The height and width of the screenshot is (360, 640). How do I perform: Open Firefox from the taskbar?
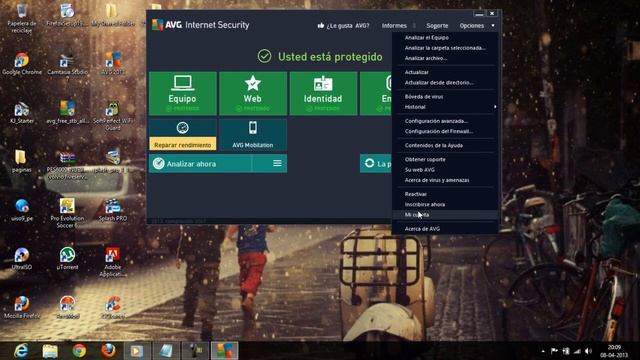pyautogui.click(x=108, y=351)
